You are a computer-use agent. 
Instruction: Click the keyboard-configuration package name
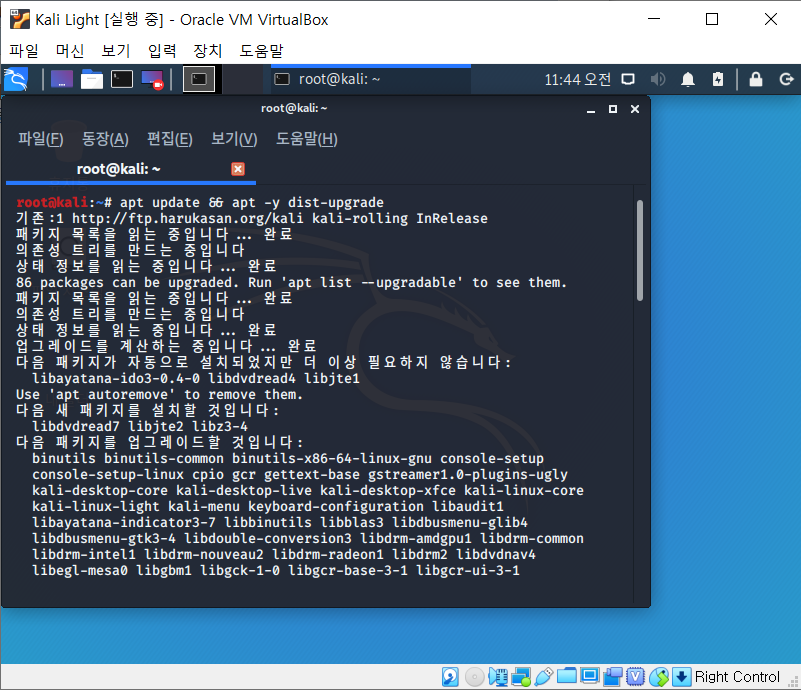[336, 507]
